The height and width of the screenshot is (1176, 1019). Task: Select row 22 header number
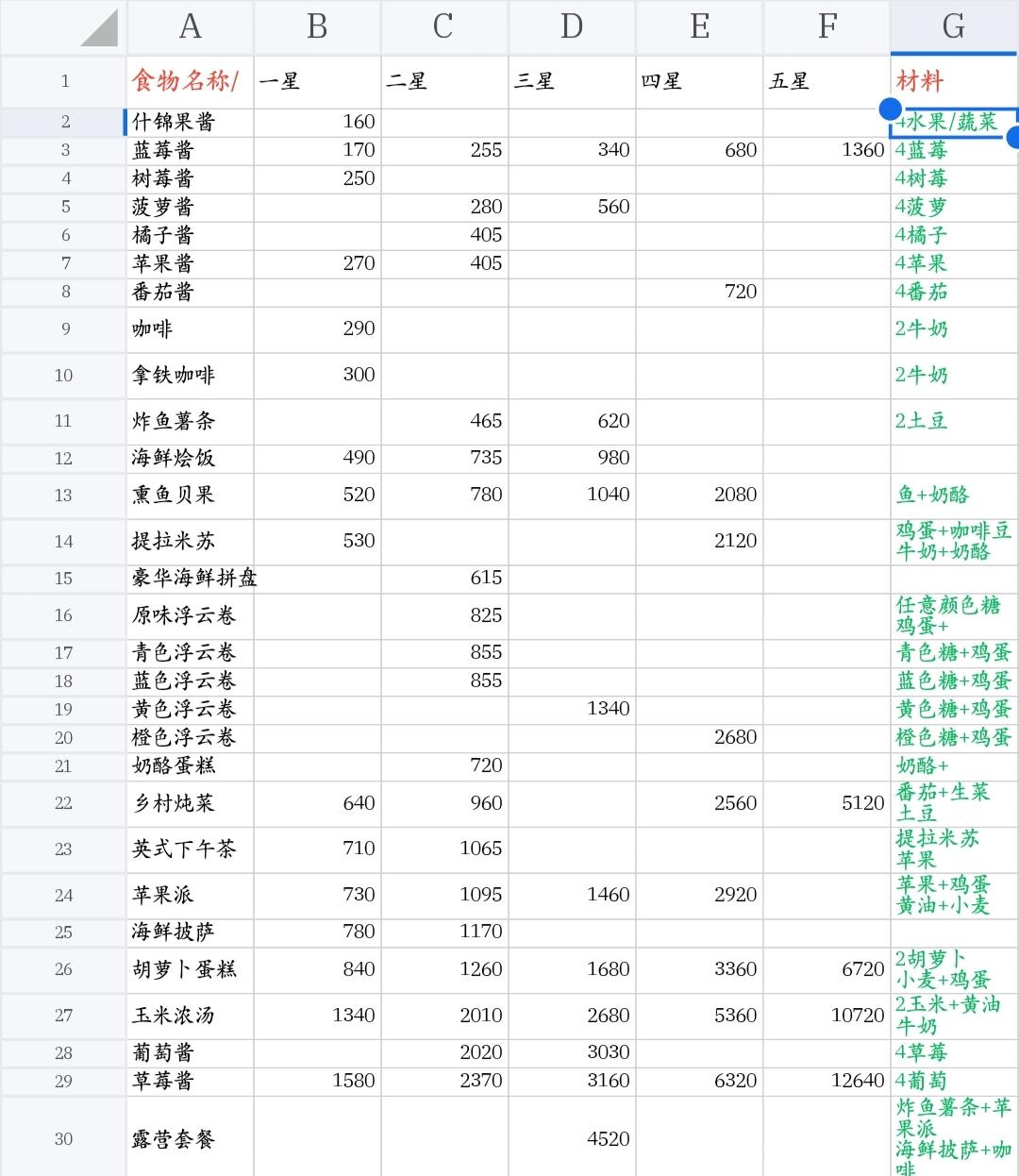coord(64,803)
